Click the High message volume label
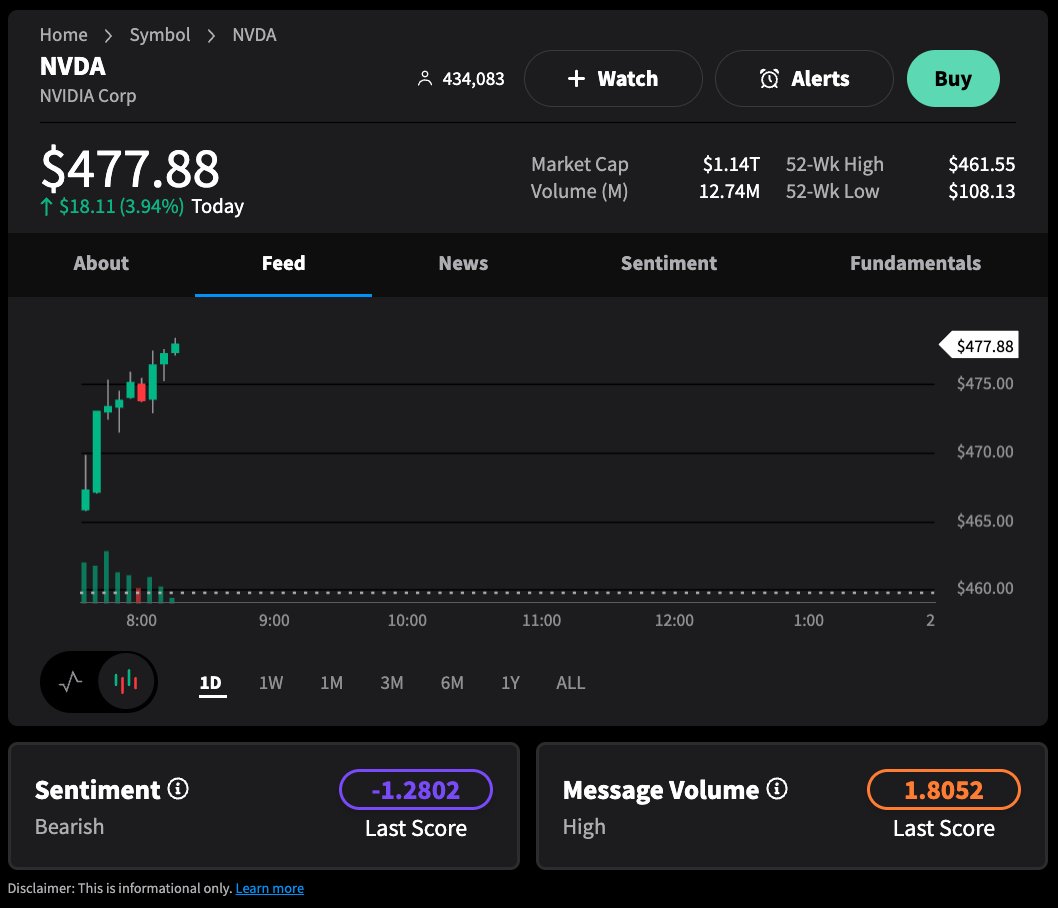 click(x=584, y=827)
